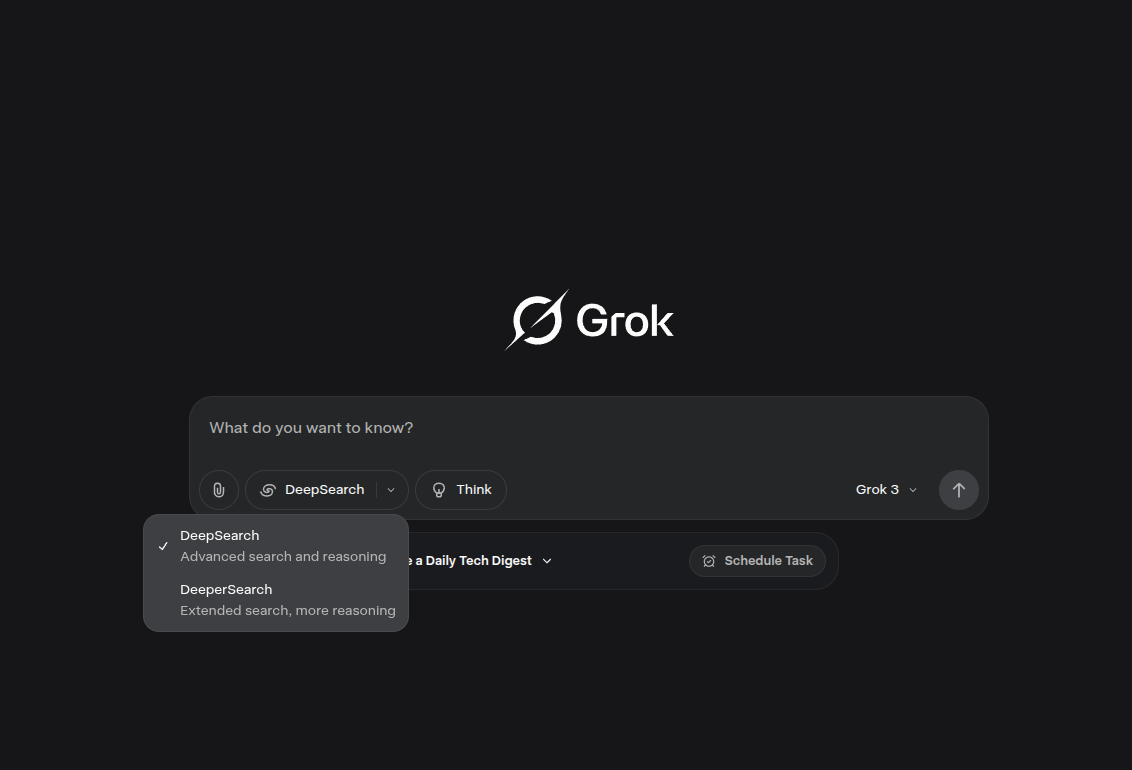Screen dimensions: 1132x770
Task: Send the message with the up-arrow button
Action: pyautogui.click(x=959, y=490)
